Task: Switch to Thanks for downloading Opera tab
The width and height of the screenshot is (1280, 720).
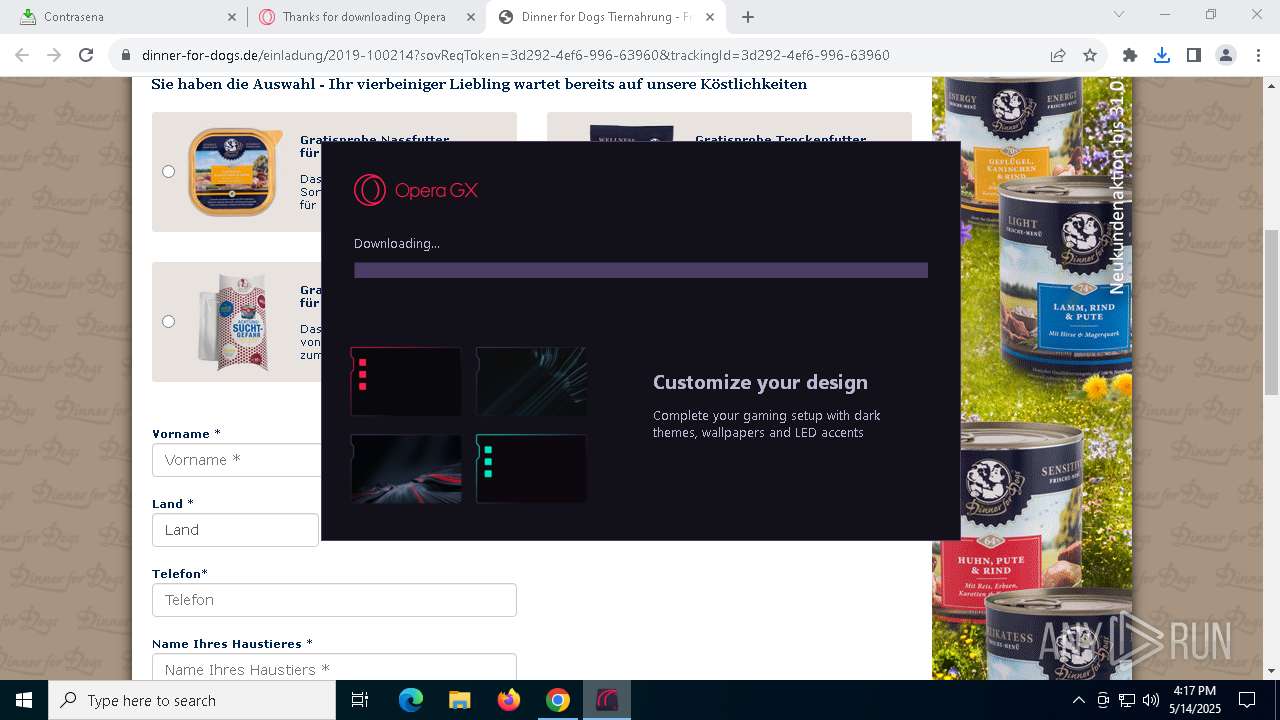Action: tap(365, 17)
